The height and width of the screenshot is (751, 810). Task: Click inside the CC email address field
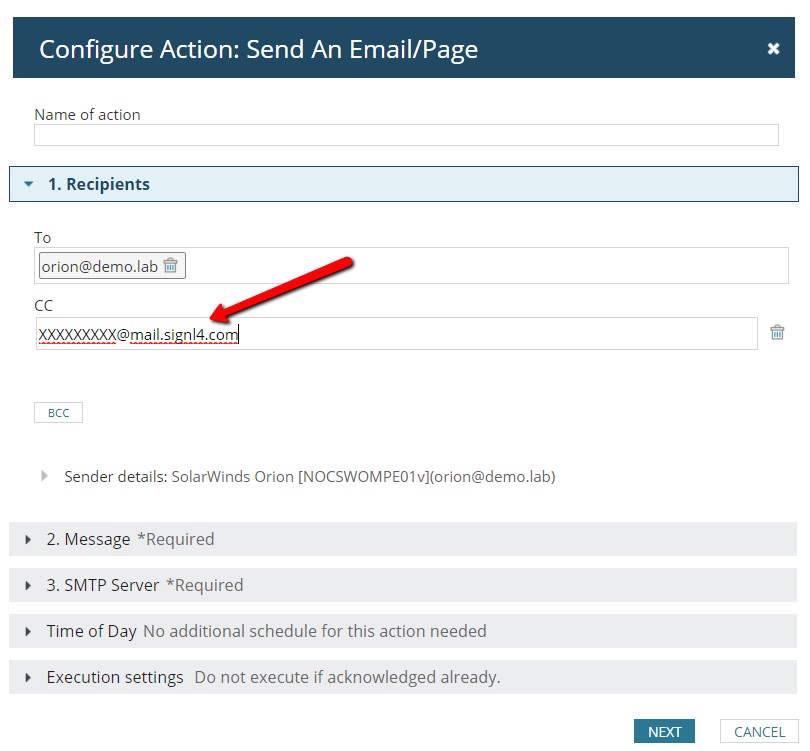point(396,334)
